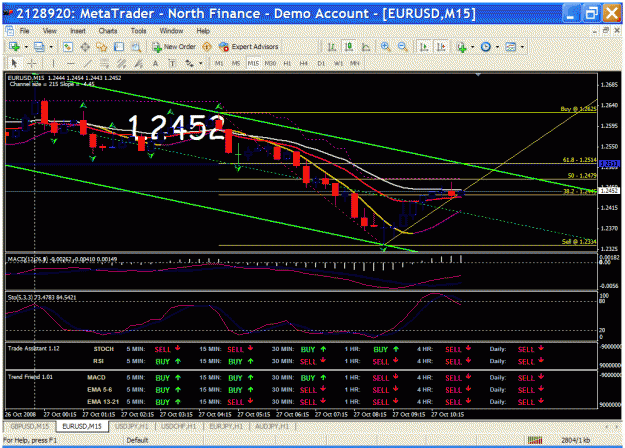Switch timeframe to D1
625x448 pixels.
coord(321,63)
